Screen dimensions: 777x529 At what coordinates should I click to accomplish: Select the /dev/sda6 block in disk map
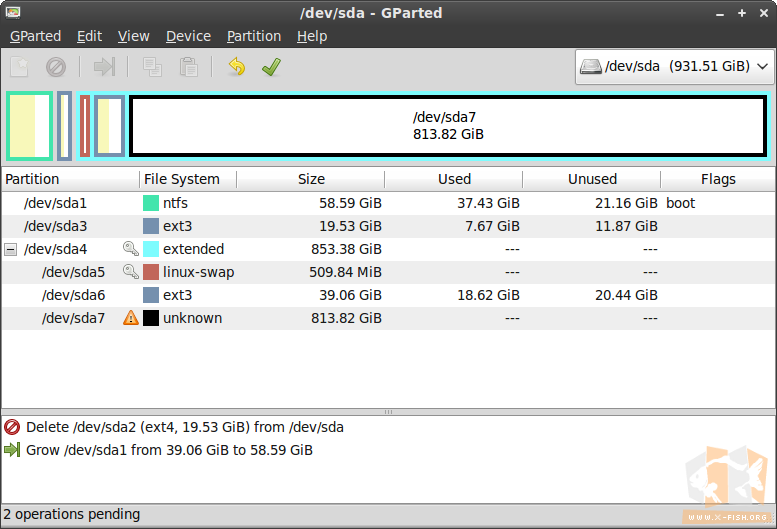[109, 126]
